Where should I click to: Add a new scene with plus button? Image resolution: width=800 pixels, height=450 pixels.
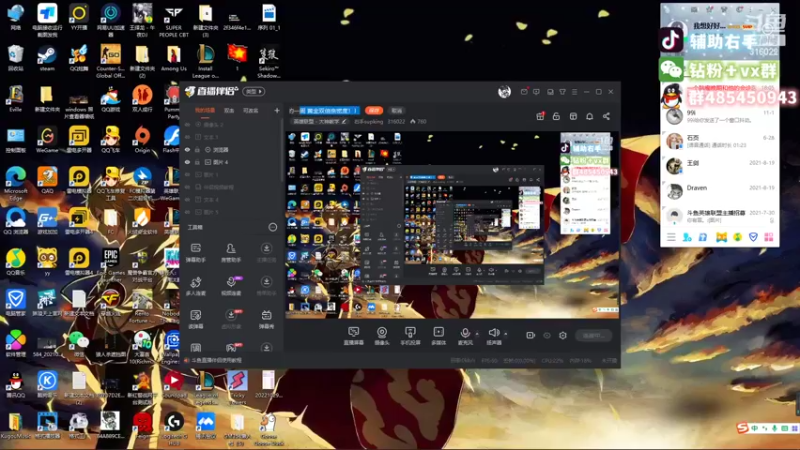(x=277, y=110)
